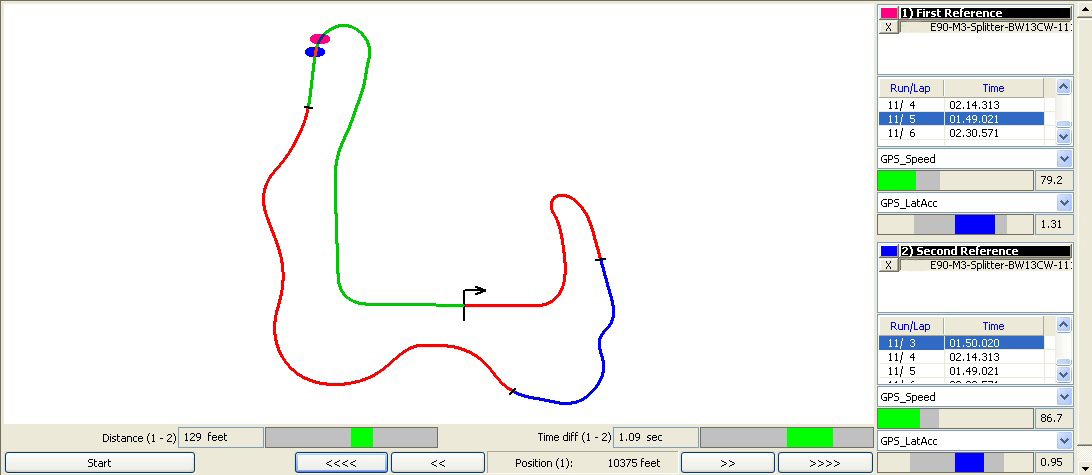
Task: Click the blue Second Reference color swatch
Action: coord(888,251)
